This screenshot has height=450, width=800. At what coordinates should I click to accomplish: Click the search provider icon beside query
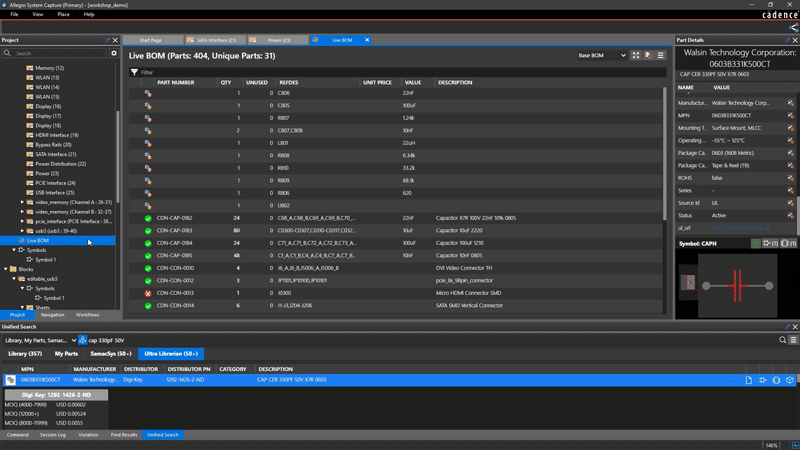click(83, 340)
